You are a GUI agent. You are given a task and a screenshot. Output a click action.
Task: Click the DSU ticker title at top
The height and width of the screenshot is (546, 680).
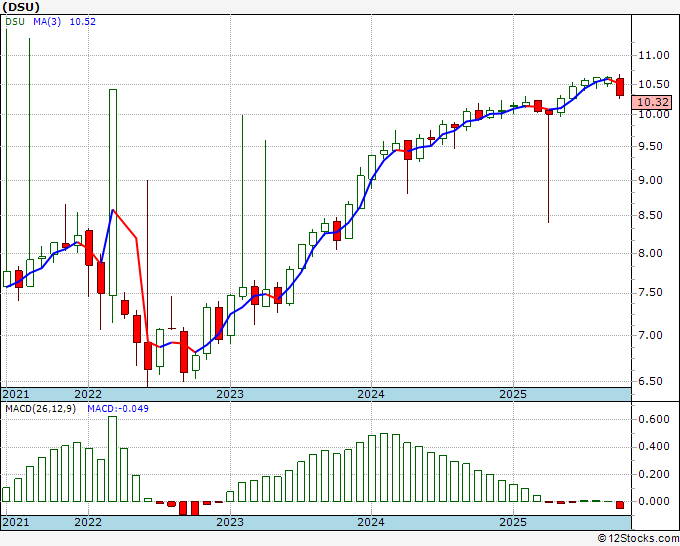21,7
